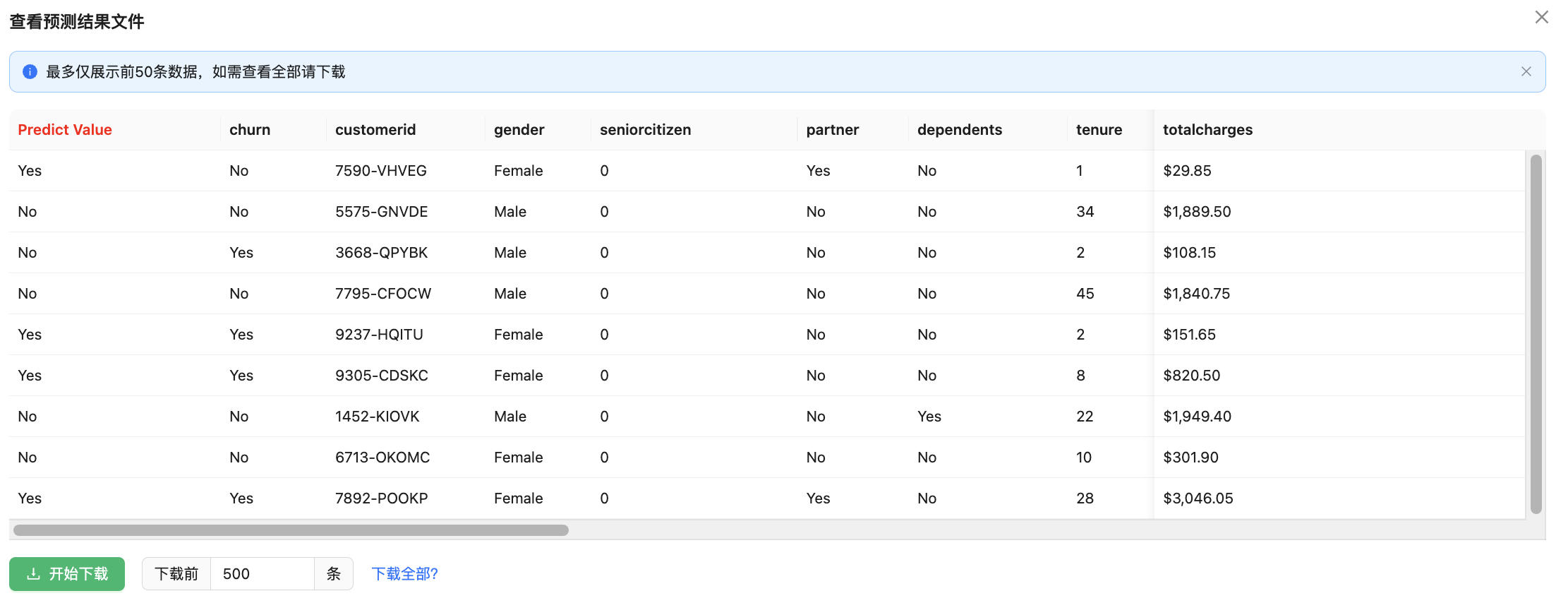The height and width of the screenshot is (603, 1568).
Task: Close the prediction results dialog
Action: pyautogui.click(x=1541, y=18)
